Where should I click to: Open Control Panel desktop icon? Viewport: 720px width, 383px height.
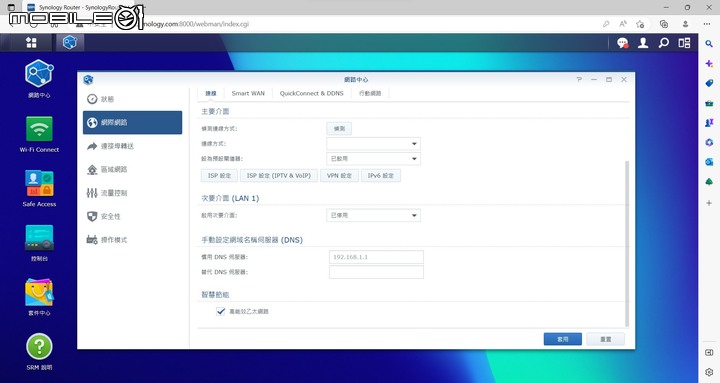39,243
